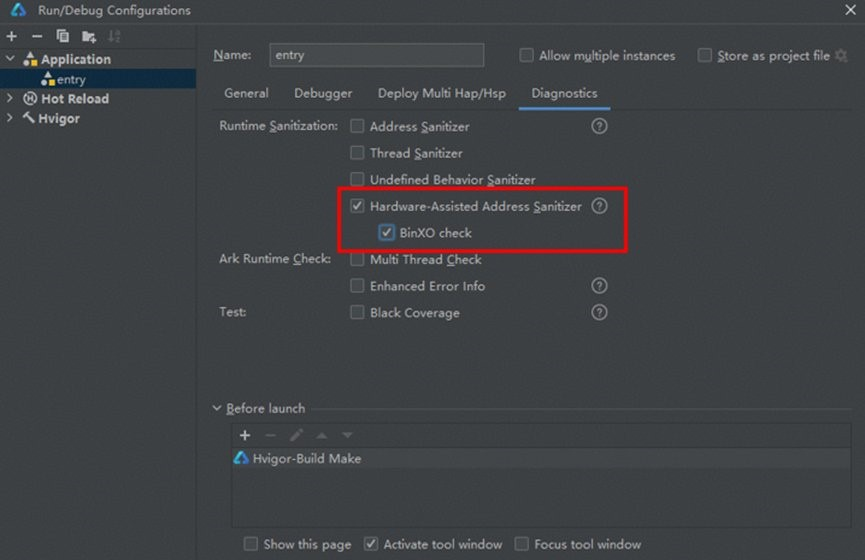
Task: Click the Hot Reload icon in tree
Action: pyautogui.click(x=30, y=99)
